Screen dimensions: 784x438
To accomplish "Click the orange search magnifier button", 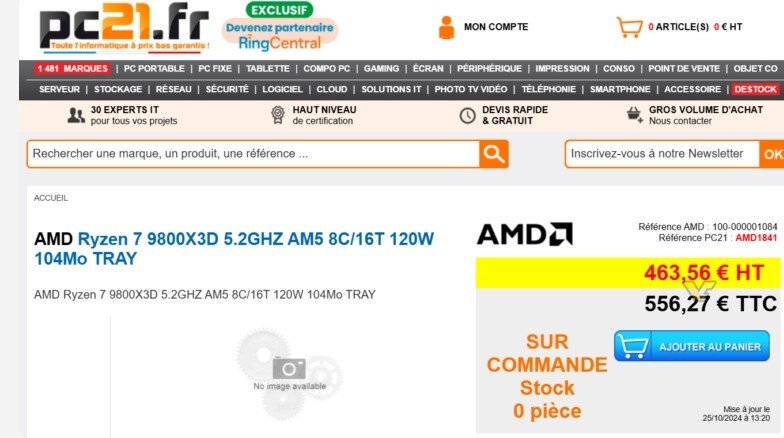I will 494,154.
